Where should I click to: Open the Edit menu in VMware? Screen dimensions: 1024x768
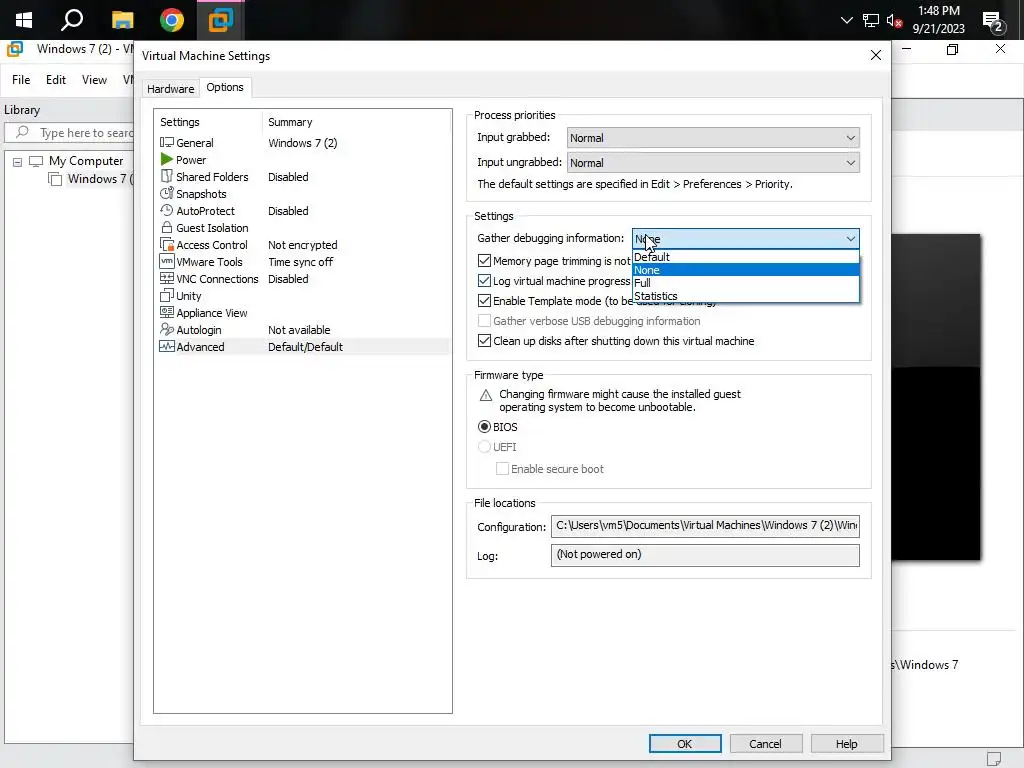[56, 80]
